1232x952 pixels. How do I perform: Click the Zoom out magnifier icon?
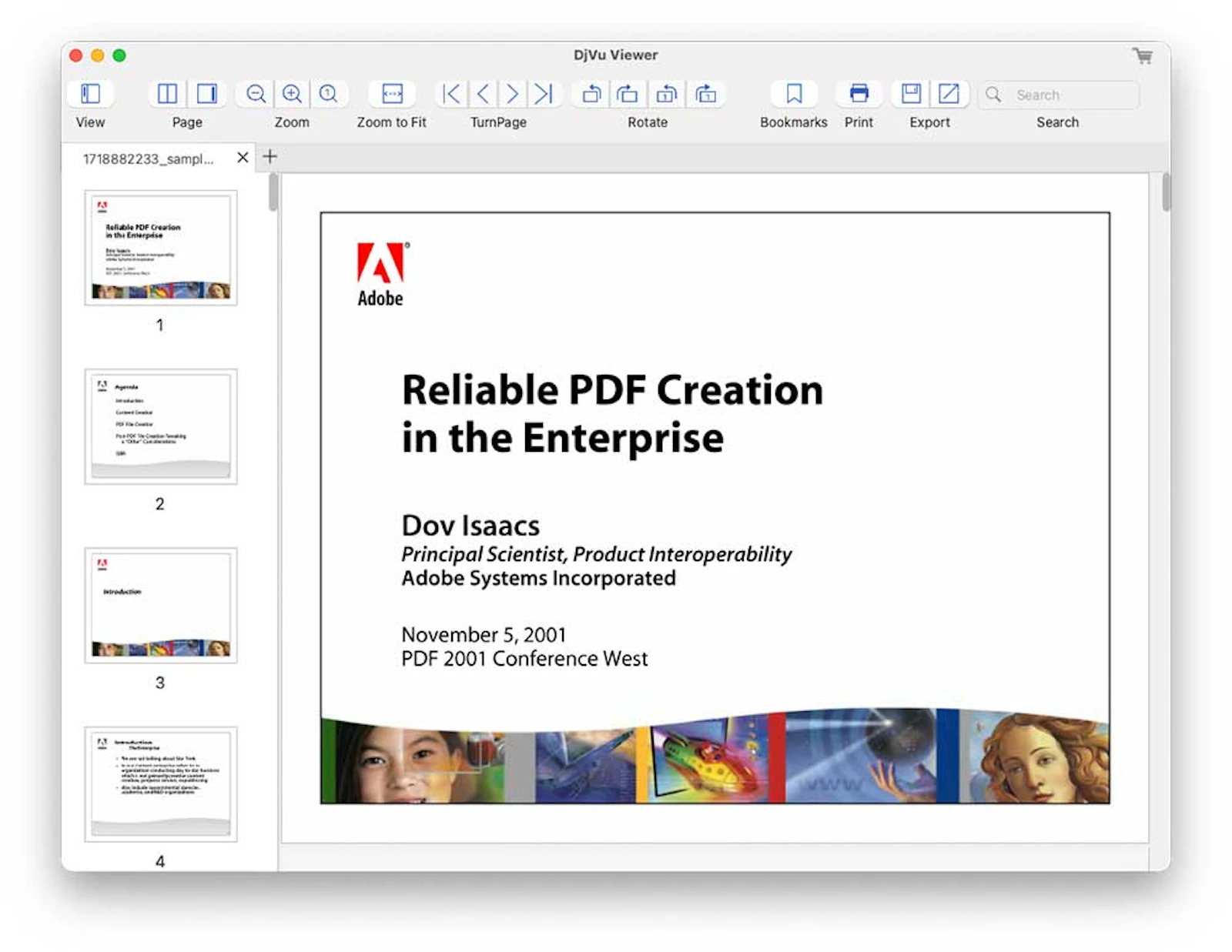point(256,94)
